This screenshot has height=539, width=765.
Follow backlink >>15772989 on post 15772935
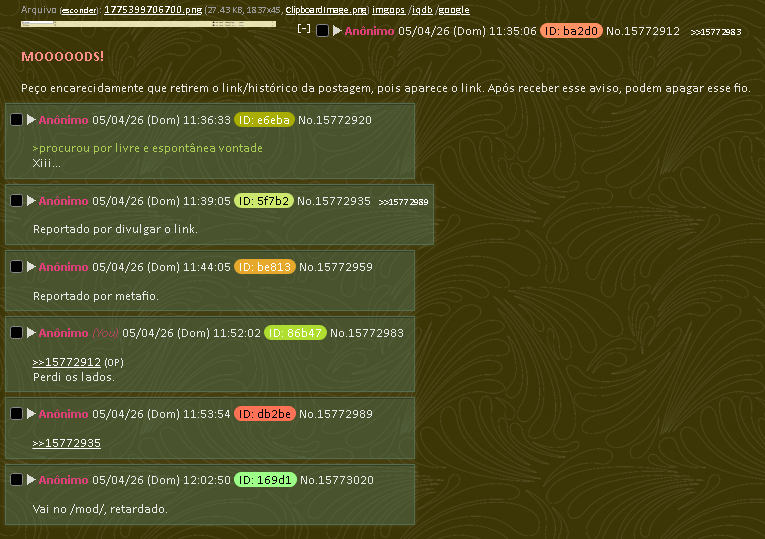[x=403, y=202]
